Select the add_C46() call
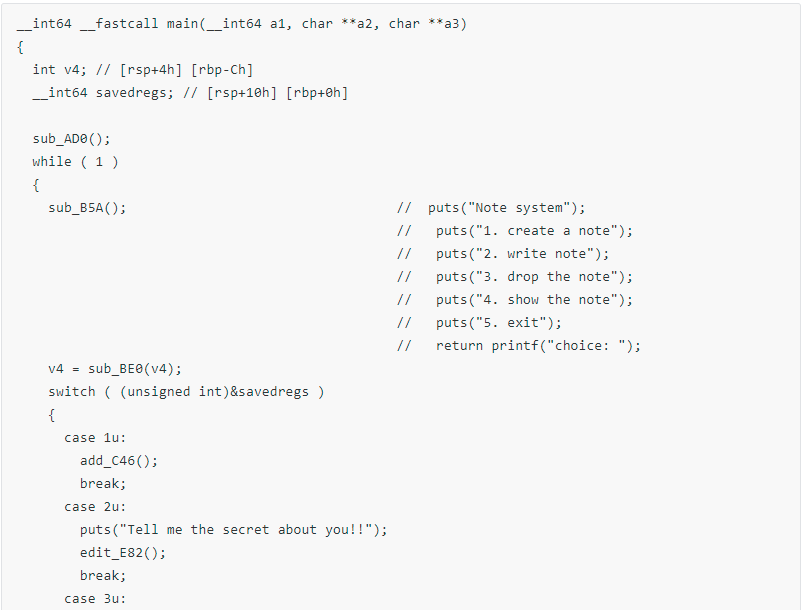 pyautogui.click(x=119, y=460)
